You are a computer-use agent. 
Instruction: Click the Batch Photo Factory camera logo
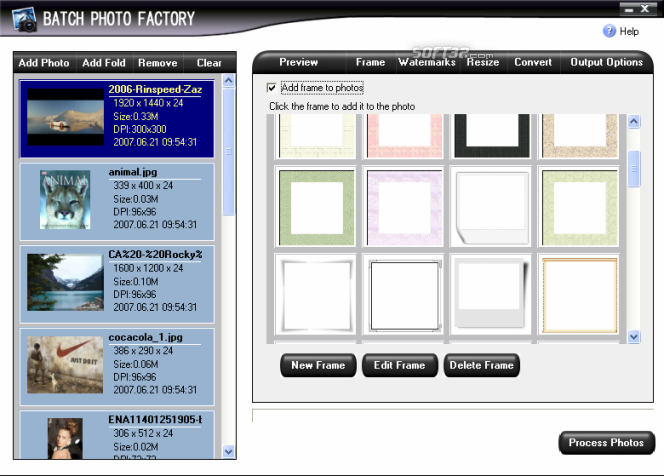pos(24,19)
